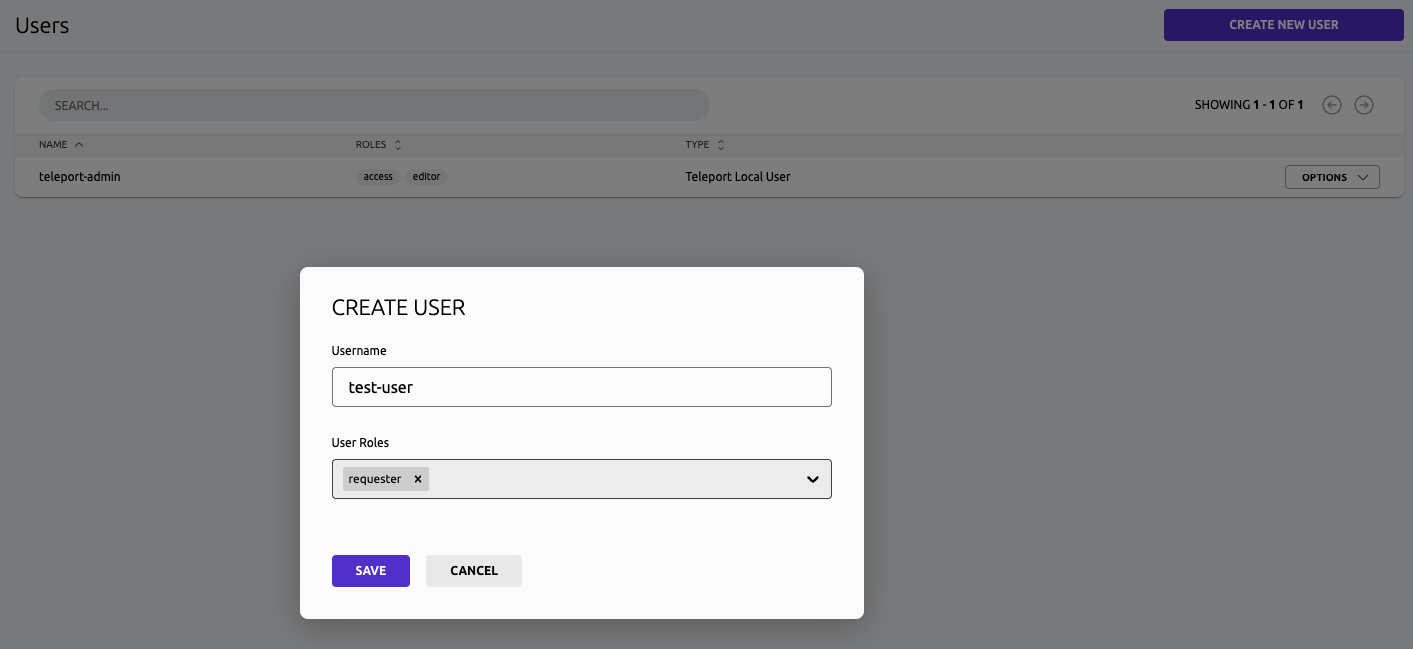
Task: Click the access role badge
Action: 377,176
